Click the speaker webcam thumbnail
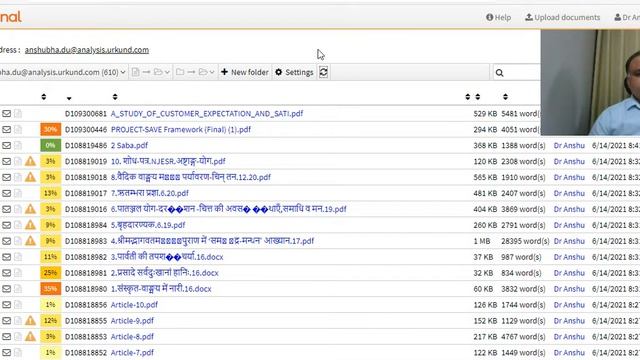This screenshot has height=360, width=640. [x=590, y=82]
